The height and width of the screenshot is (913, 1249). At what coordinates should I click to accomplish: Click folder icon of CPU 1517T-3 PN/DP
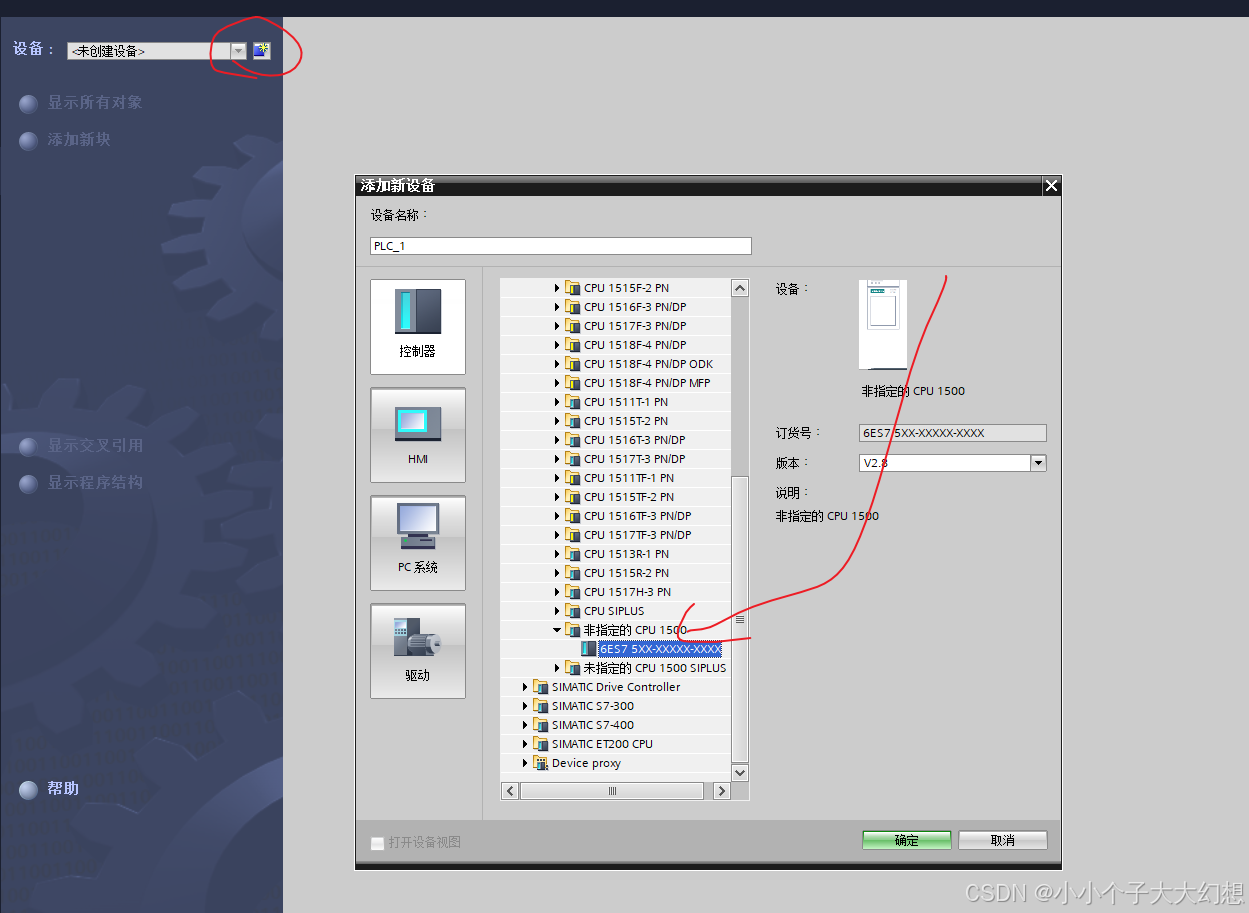(x=573, y=459)
